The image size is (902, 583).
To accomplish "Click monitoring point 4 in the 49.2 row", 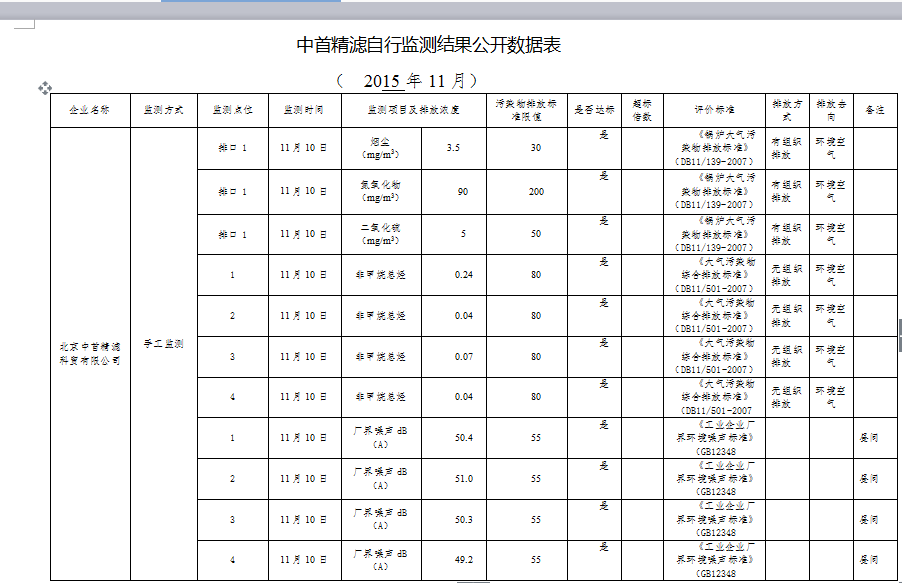I will pos(232,559).
